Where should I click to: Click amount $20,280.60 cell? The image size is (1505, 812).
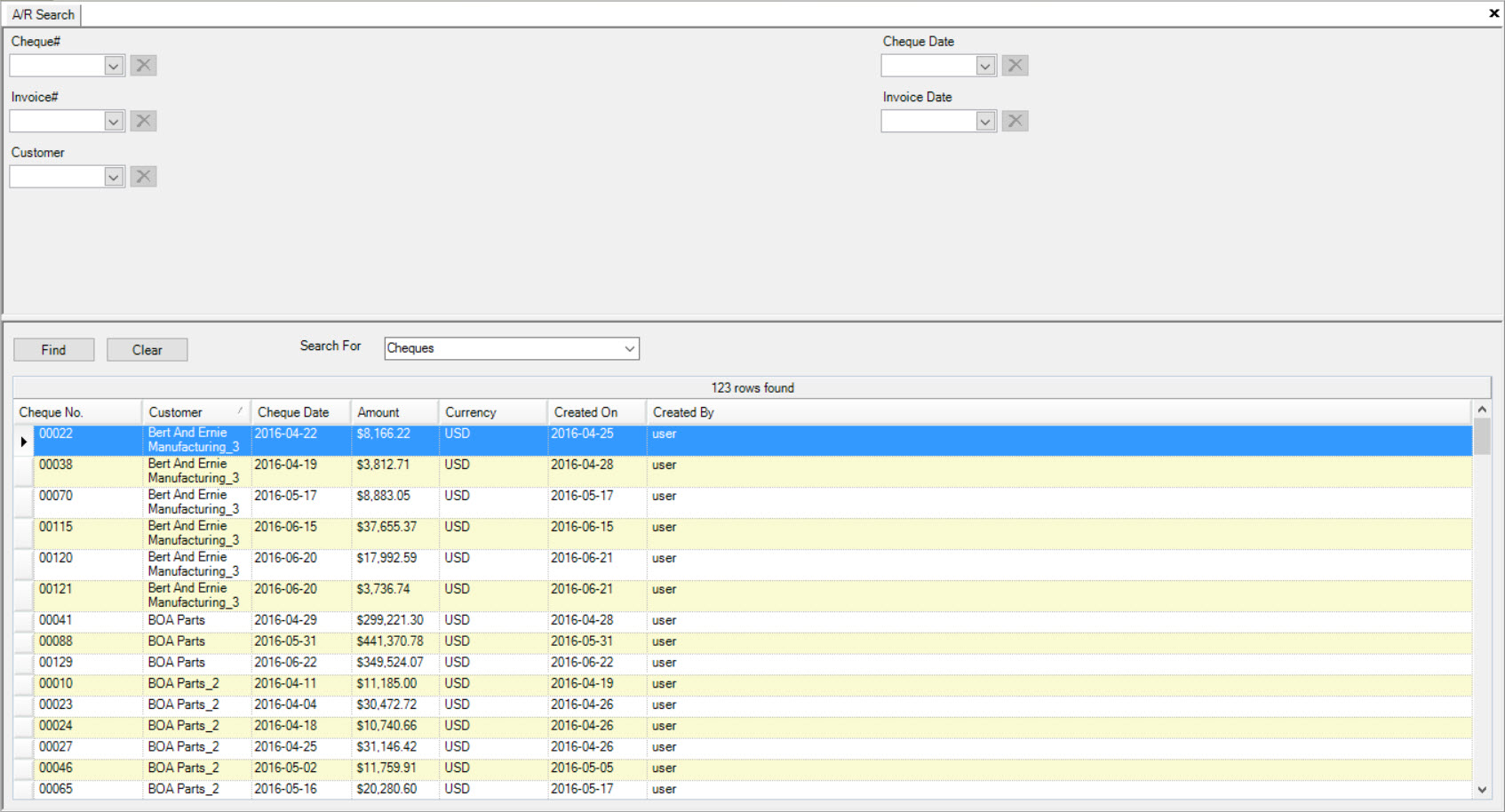pyautogui.click(x=395, y=789)
